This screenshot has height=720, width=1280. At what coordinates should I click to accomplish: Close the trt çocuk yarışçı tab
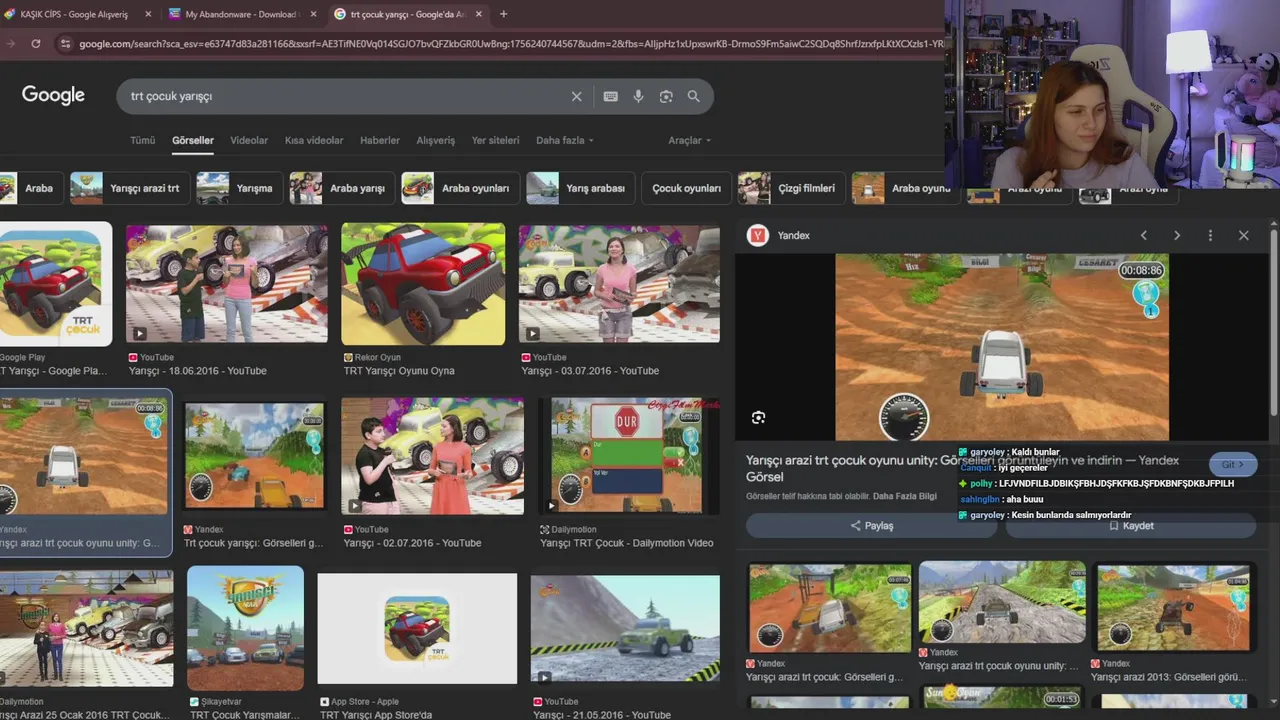(478, 14)
